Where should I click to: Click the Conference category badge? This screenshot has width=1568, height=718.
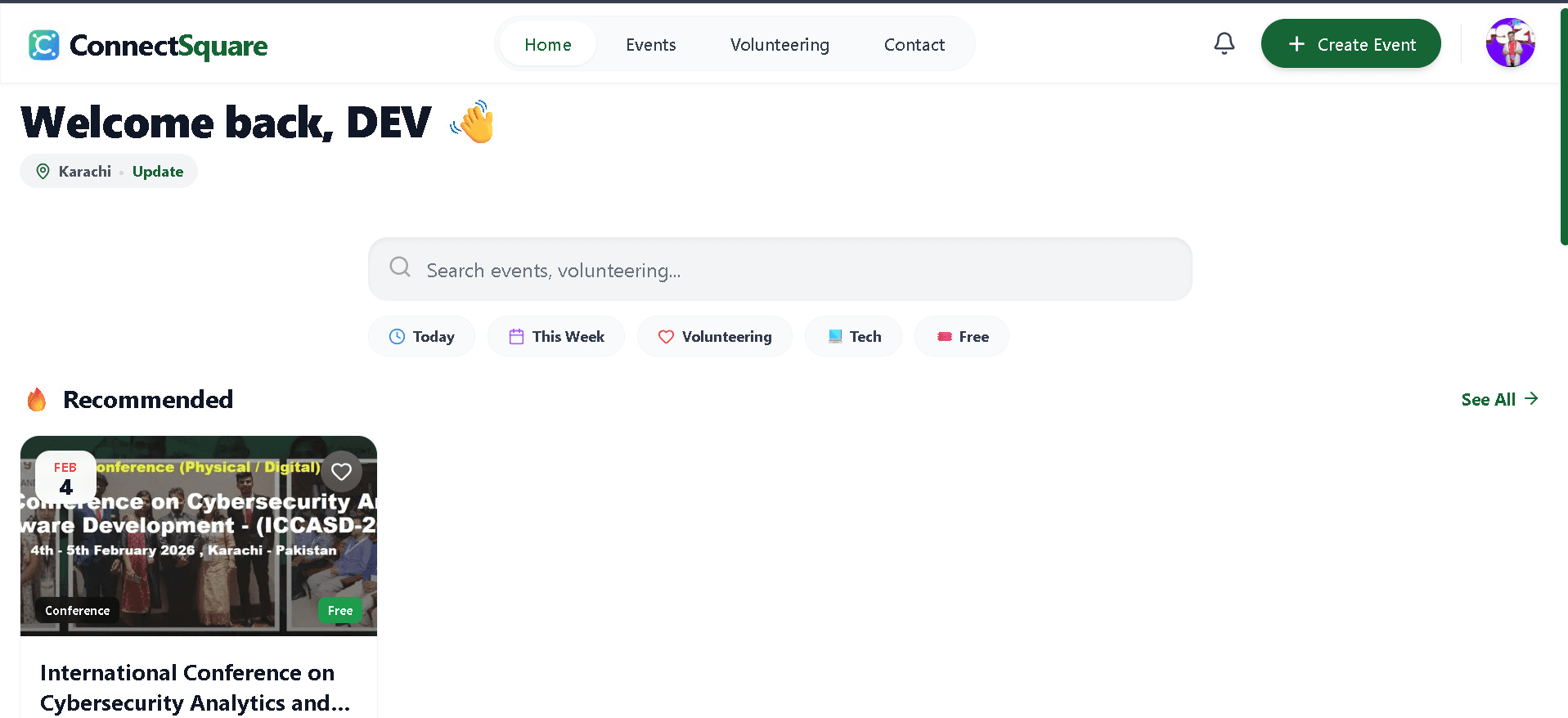78,610
